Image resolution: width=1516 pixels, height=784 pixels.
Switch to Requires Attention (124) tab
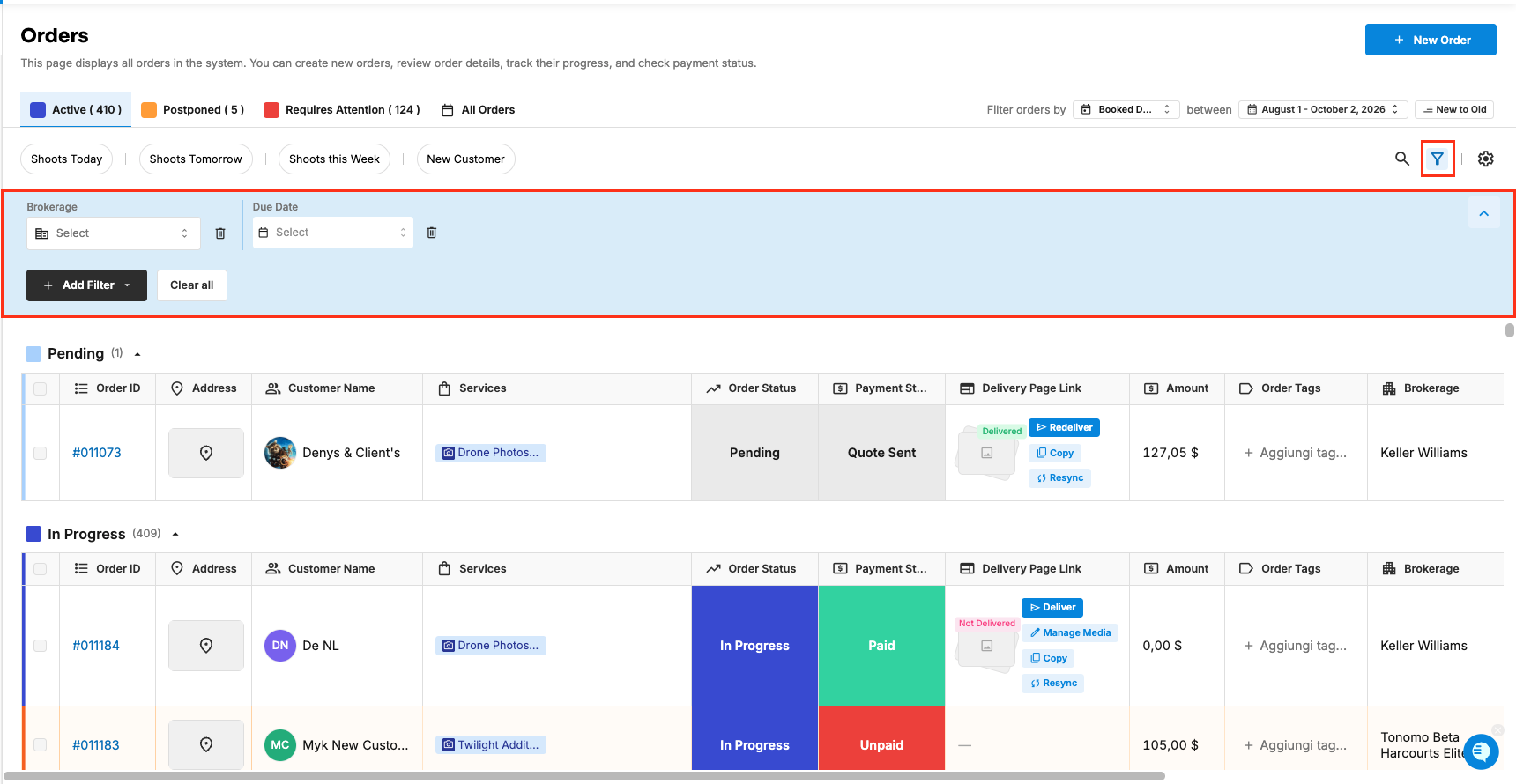(x=342, y=110)
